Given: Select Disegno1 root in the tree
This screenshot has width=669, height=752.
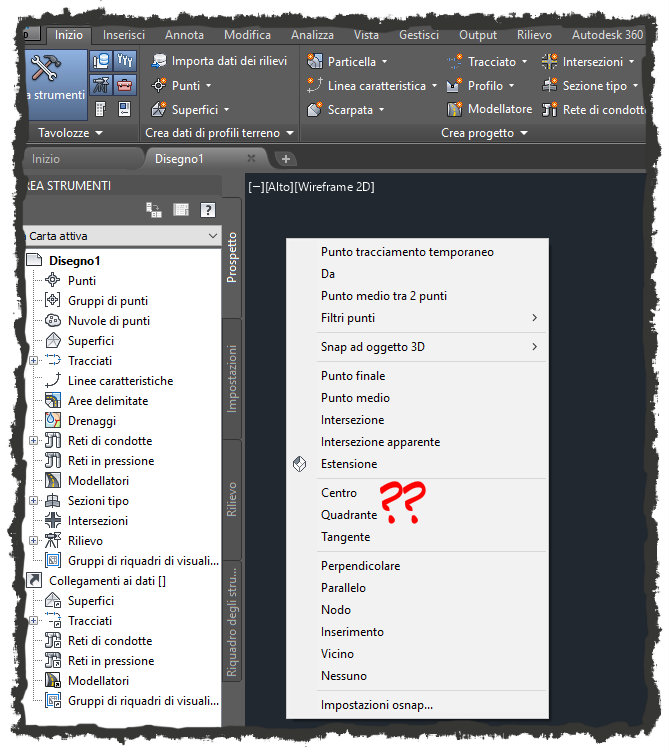Looking at the screenshot, I should pos(74,260).
